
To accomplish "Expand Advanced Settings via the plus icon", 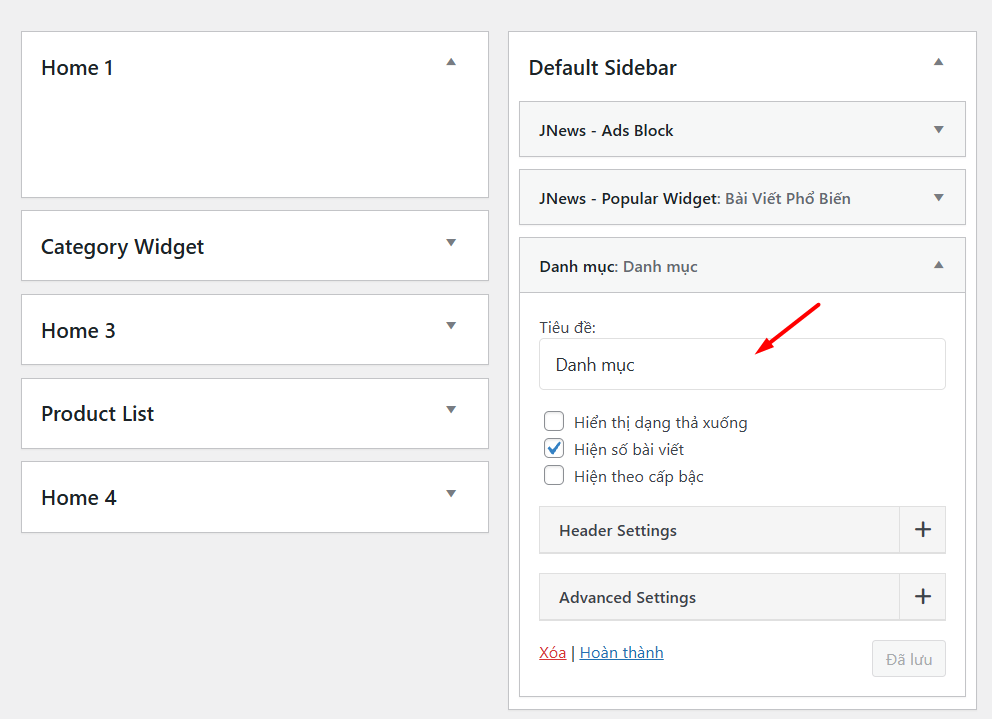I will 922,597.
